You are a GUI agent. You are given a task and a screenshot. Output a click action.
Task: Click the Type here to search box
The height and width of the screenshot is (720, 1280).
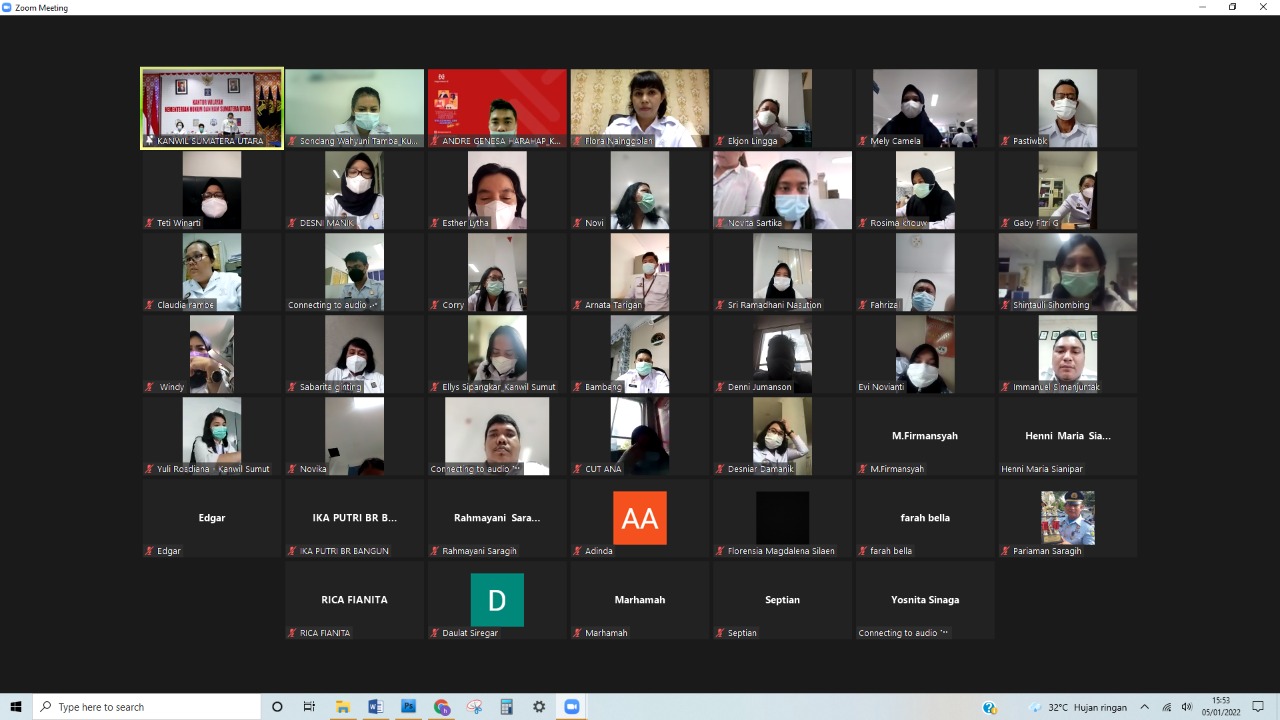point(147,707)
